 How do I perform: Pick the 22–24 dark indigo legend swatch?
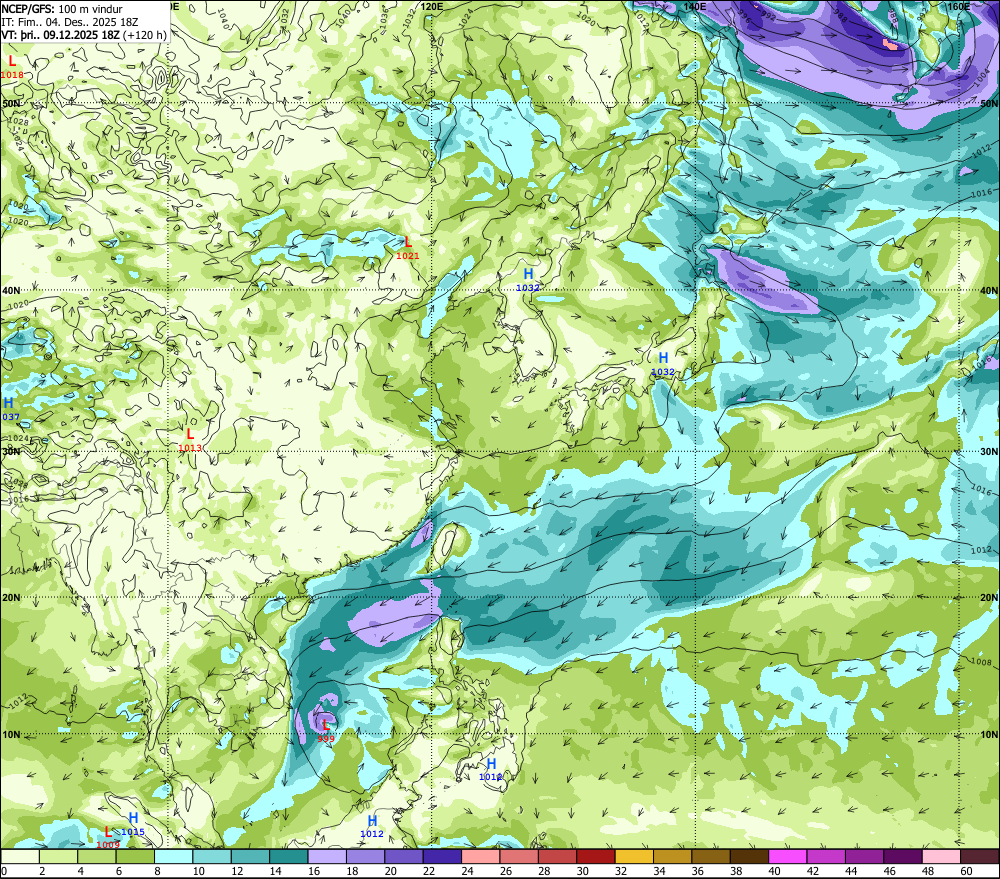click(443, 856)
